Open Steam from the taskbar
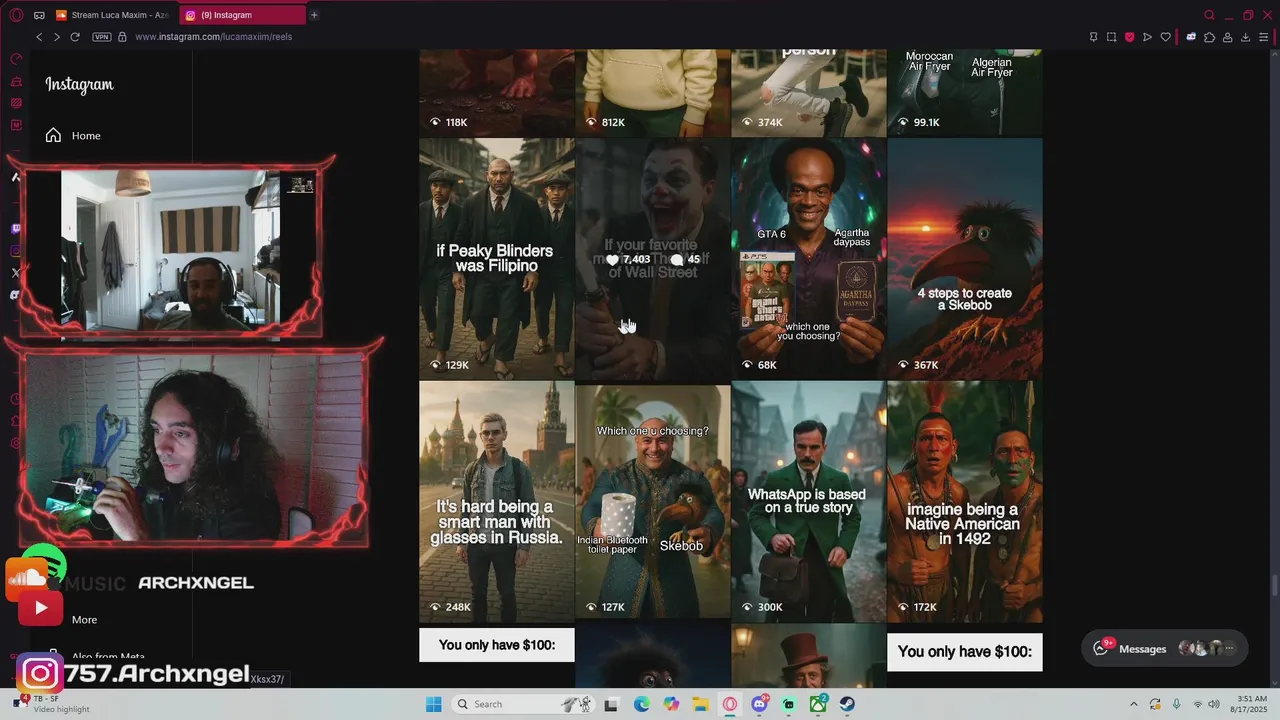Screen dimensions: 1280x720 coord(848,704)
